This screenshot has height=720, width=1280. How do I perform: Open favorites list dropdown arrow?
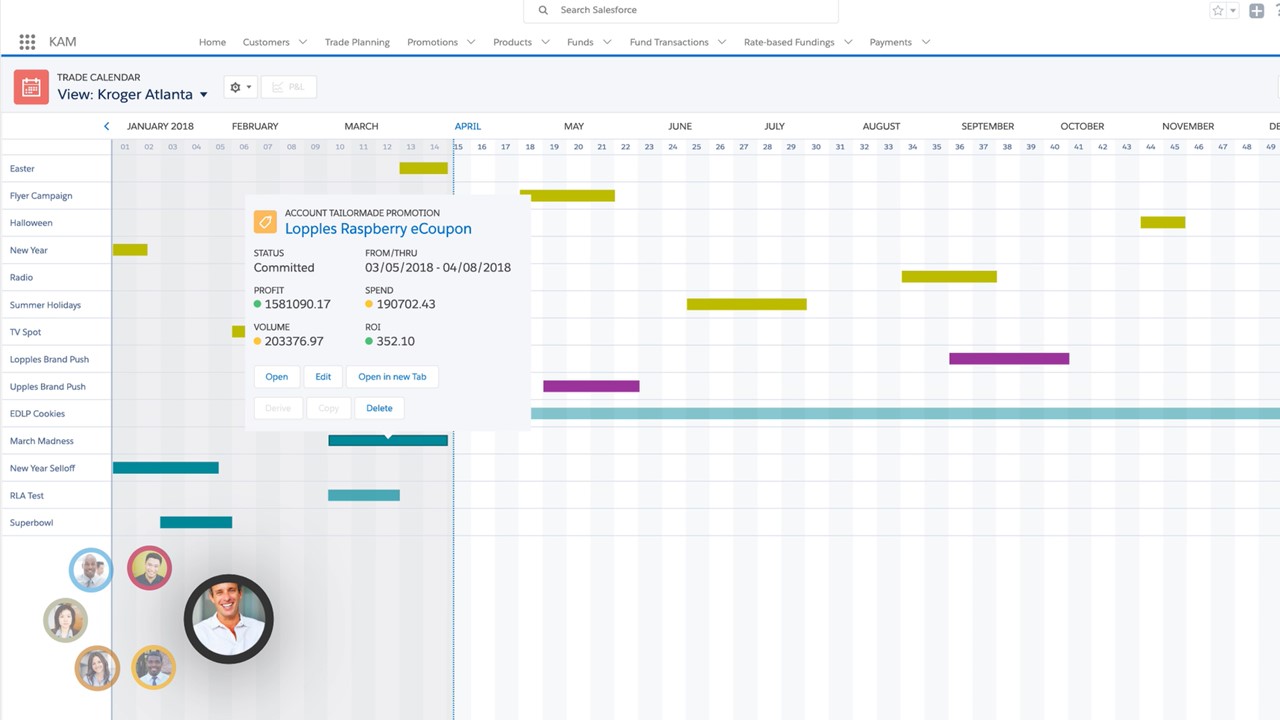point(1233,11)
